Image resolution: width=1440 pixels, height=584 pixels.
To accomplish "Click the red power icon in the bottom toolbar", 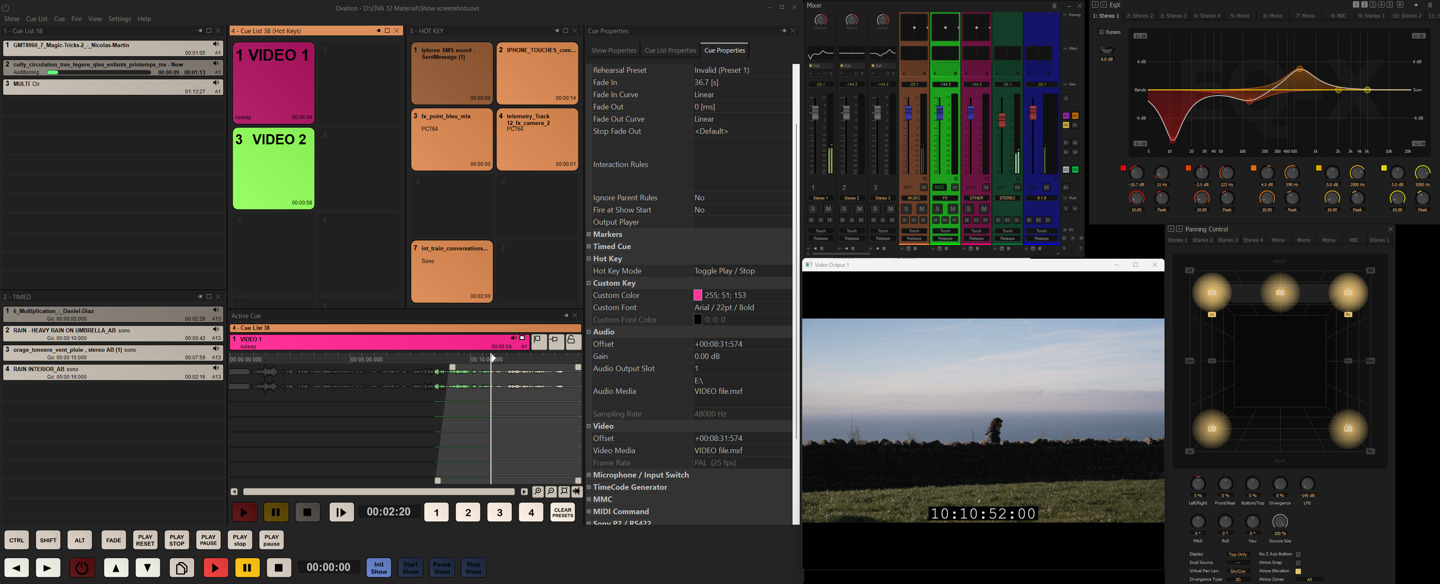I will click(80, 567).
